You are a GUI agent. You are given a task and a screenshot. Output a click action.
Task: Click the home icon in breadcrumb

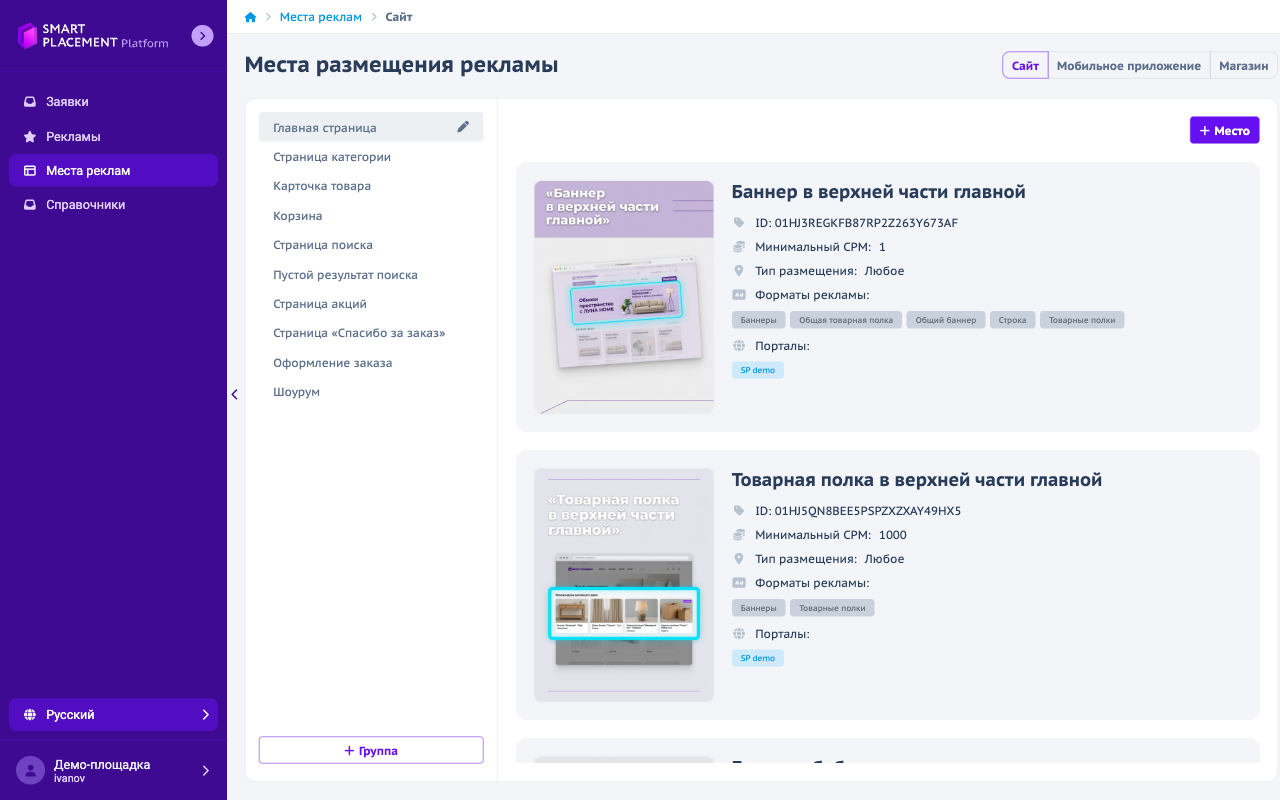pyautogui.click(x=251, y=17)
